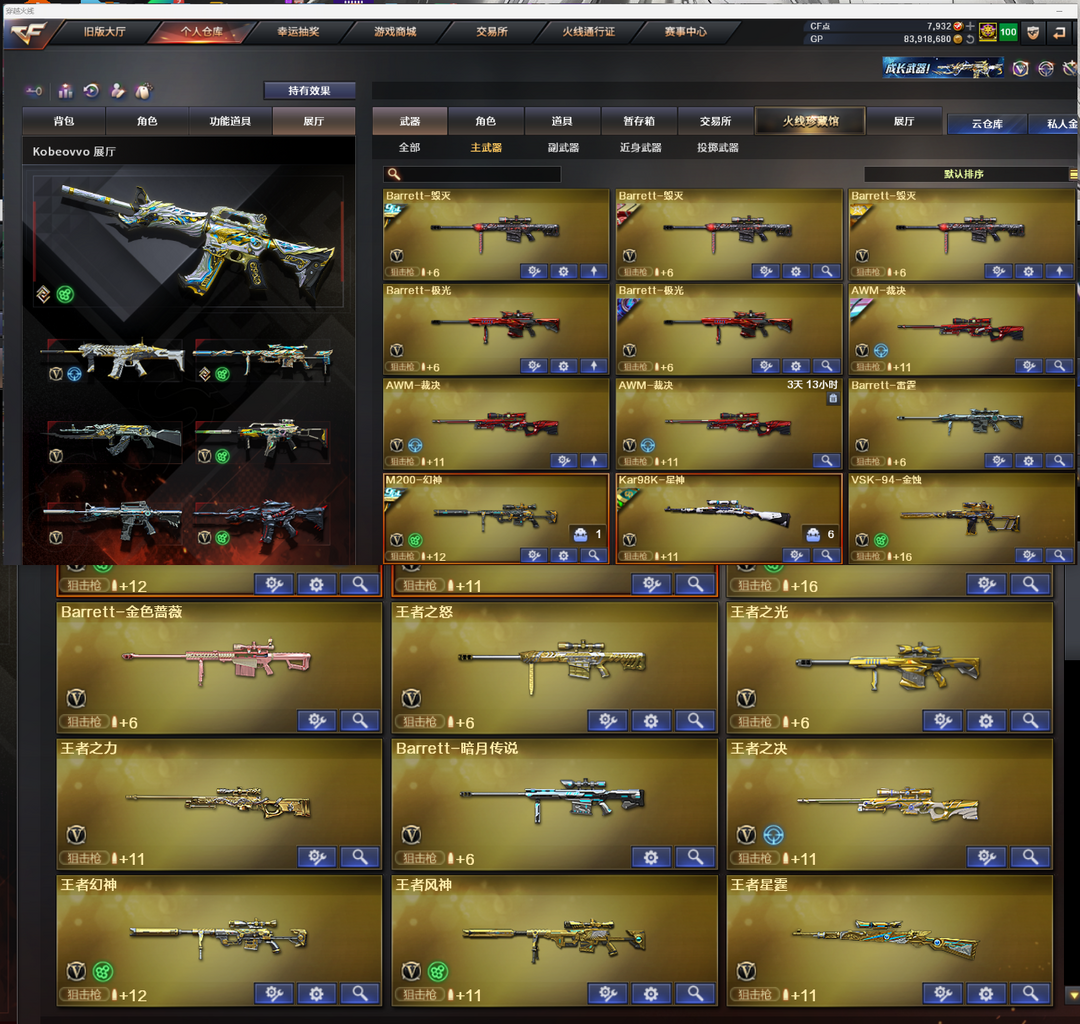Click the magnifier button on the VSK-94-金蚀 card
The image size is (1080, 1024).
coord(1059,555)
